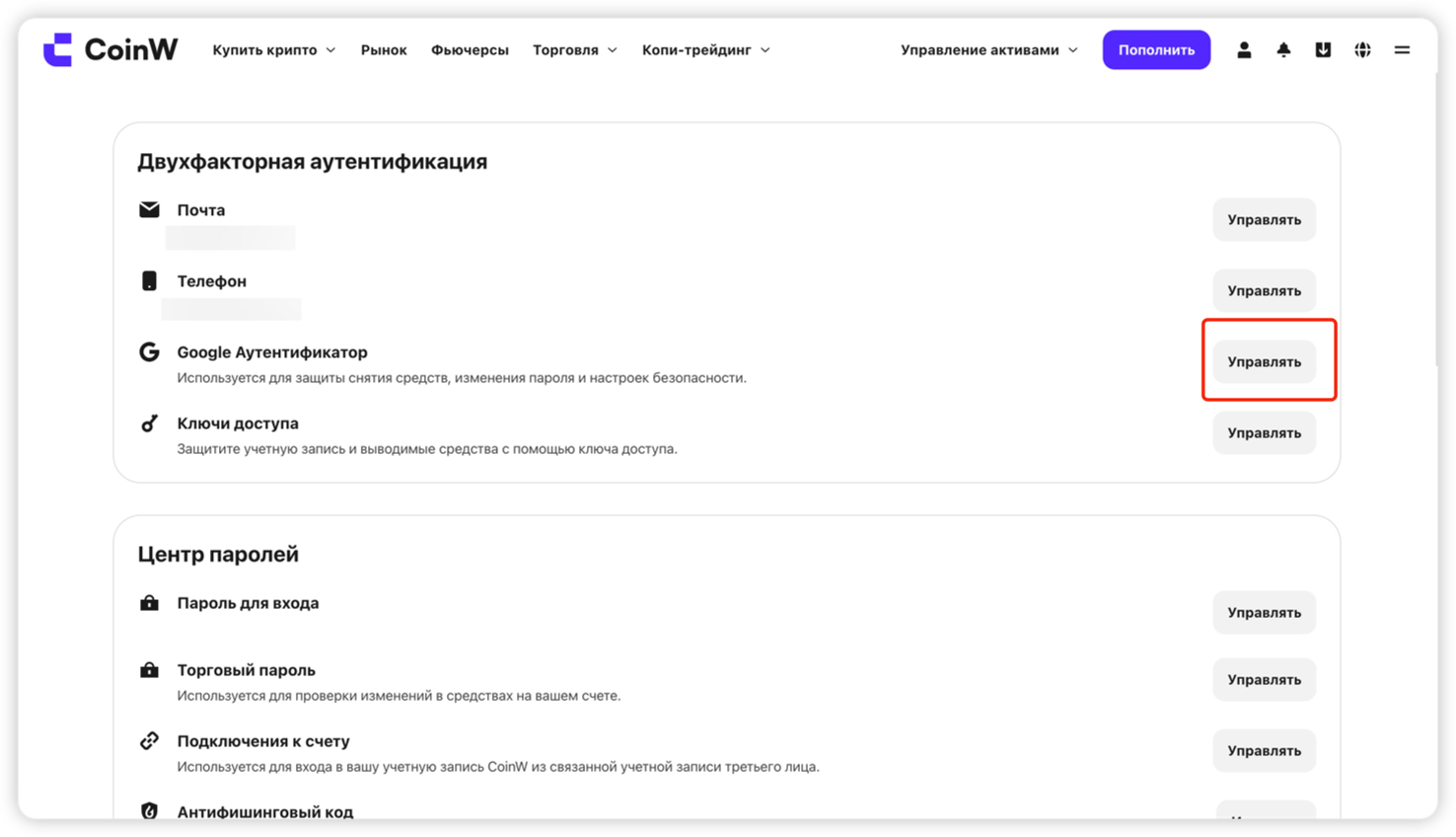Expand the Копи-трейдинг dropdown
This screenshot has height=837, width=1456.
[x=706, y=49]
